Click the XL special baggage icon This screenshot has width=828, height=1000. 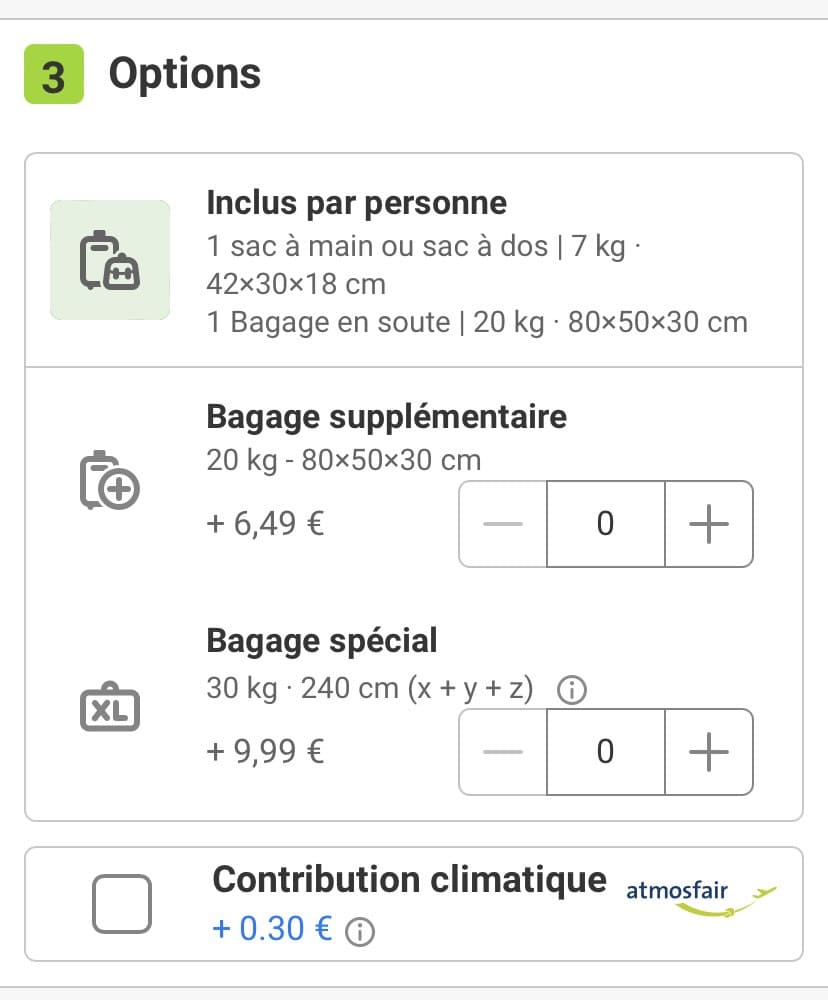(110, 709)
